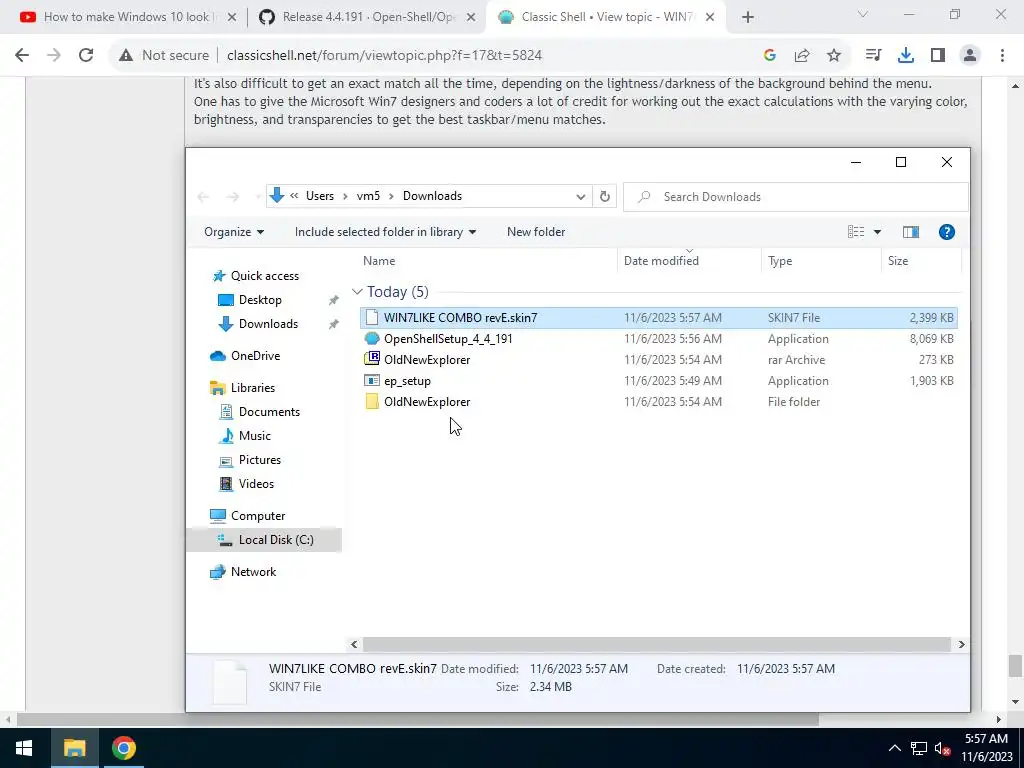Open Chrome profile avatar
The width and height of the screenshot is (1024, 768).
click(970, 56)
